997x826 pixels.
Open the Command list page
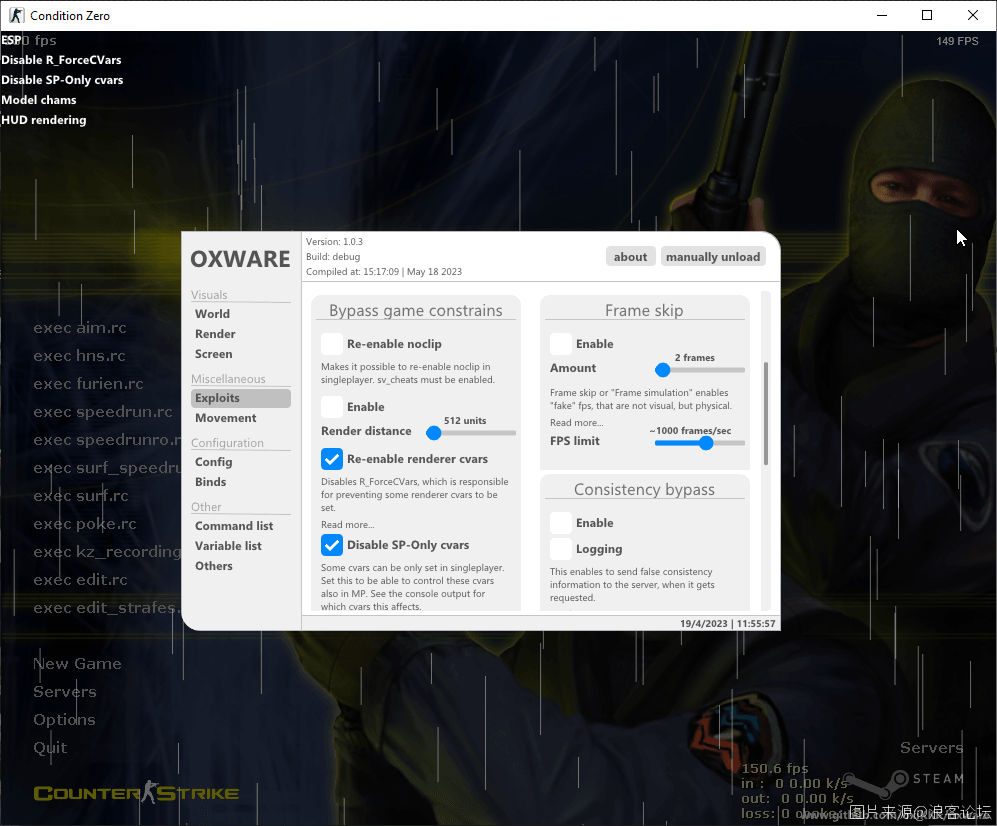[234, 527]
